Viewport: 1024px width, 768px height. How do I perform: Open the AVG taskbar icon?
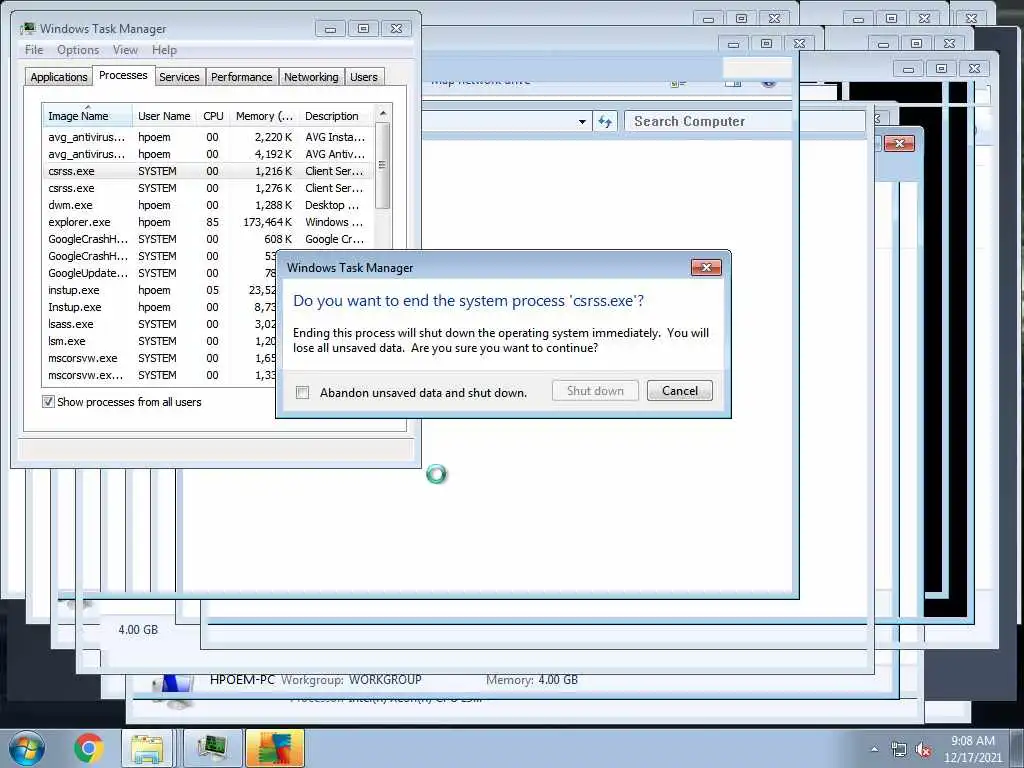point(275,748)
